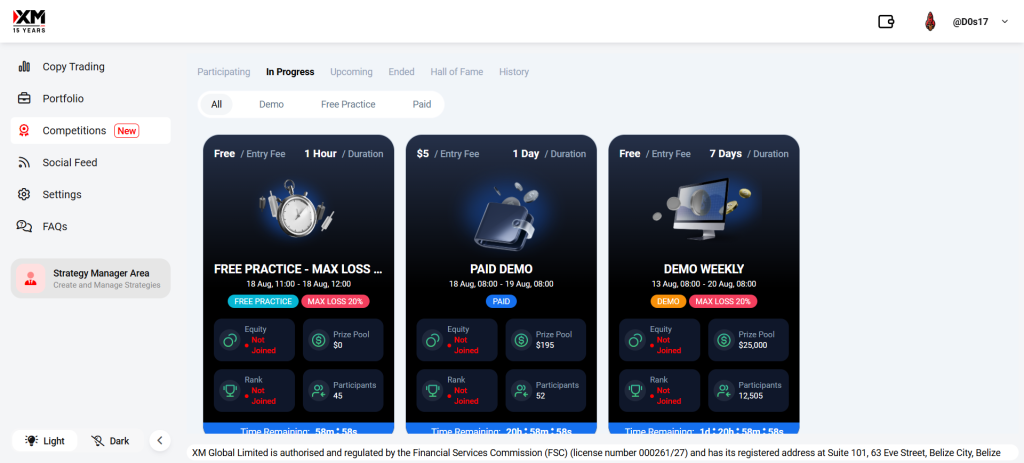
Task: Switch to Light theme
Action: pyautogui.click(x=44, y=441)
